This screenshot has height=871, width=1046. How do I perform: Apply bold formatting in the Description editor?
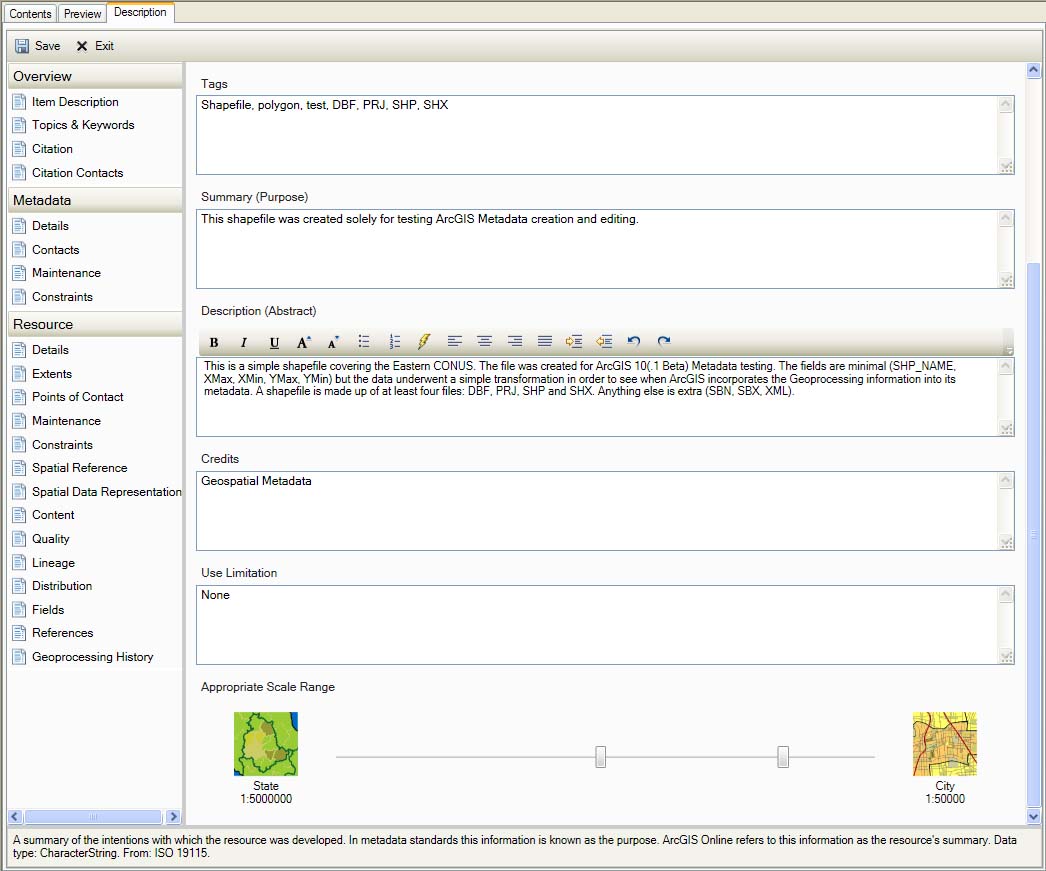pos(213,341)
